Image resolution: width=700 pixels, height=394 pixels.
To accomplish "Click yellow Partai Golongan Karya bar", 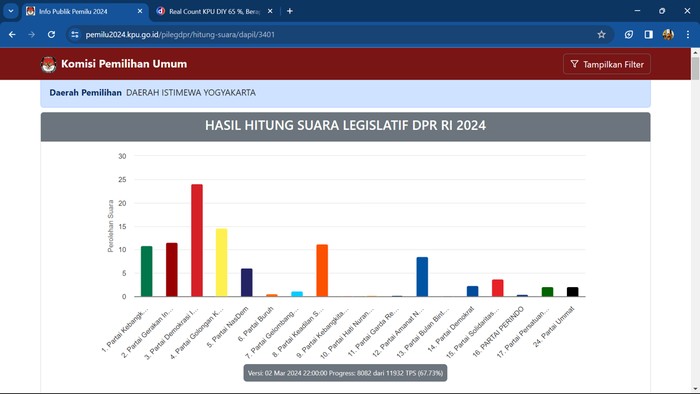I will [221, 262].
